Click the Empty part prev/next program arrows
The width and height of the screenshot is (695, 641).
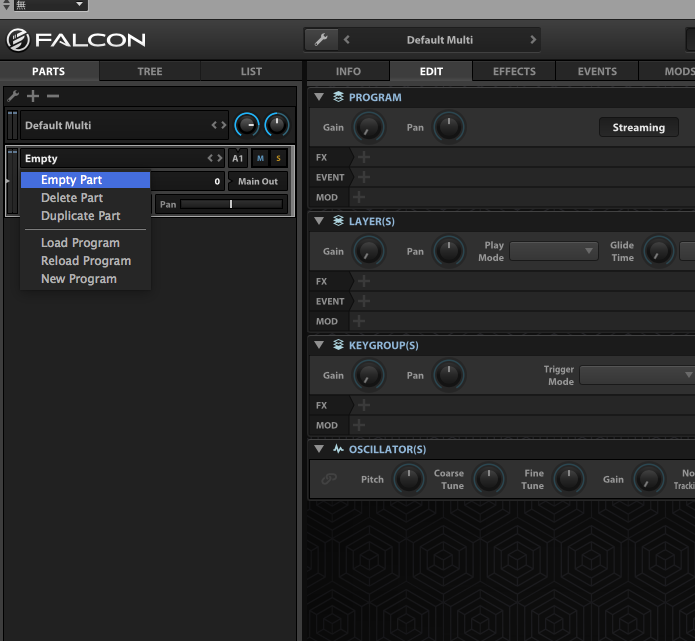pyautogui.click(x=215, y=158)
